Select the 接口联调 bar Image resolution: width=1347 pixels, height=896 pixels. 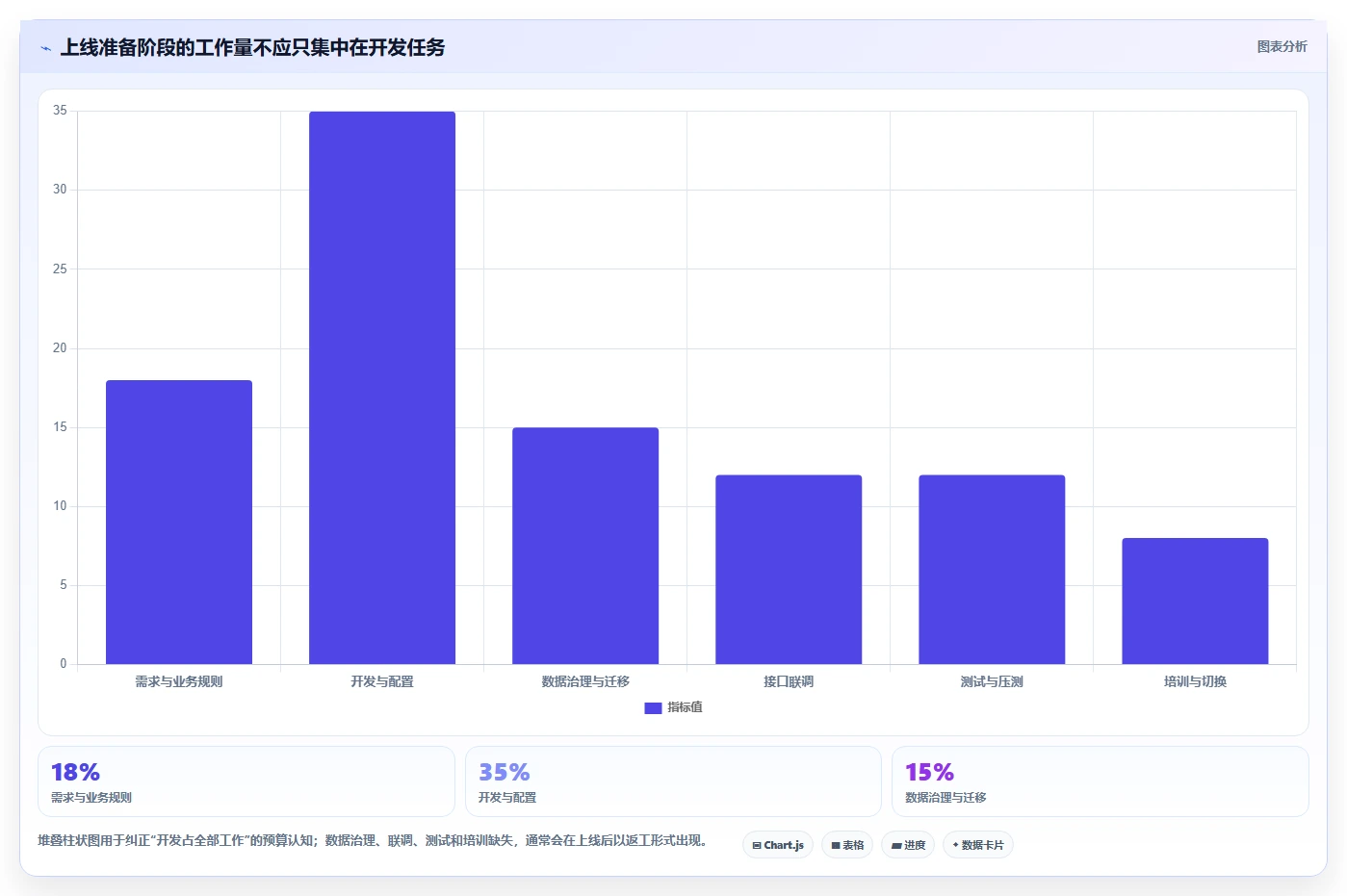(789, 570)
